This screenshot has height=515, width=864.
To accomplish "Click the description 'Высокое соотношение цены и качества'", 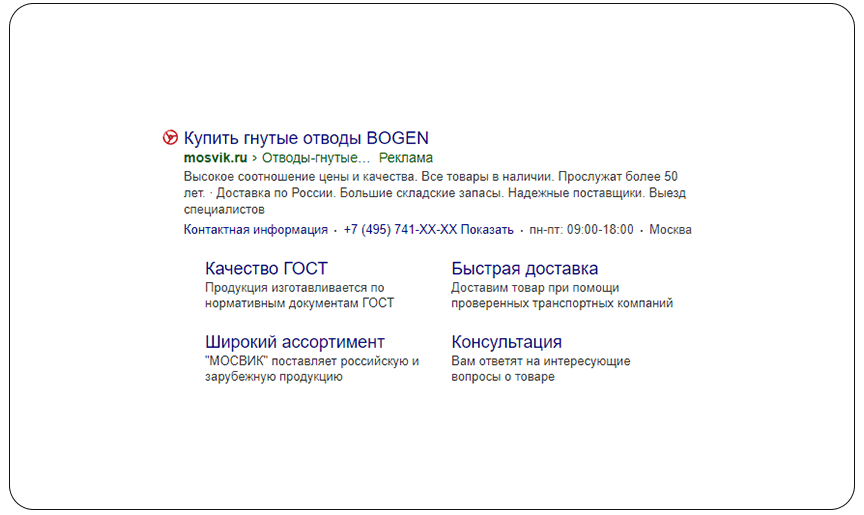I will 300,177.
